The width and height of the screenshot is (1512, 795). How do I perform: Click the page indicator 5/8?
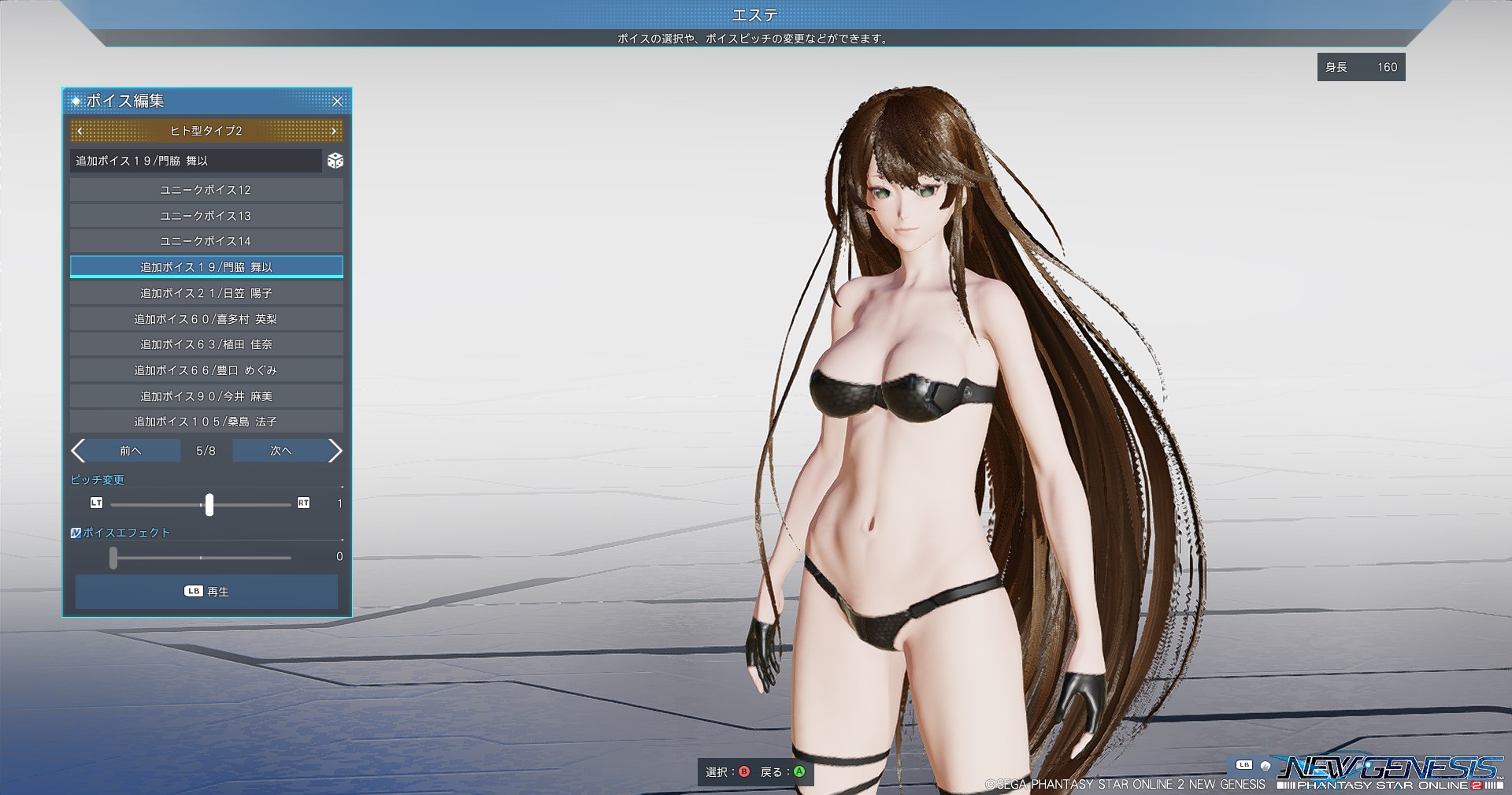tap(206, 451)
